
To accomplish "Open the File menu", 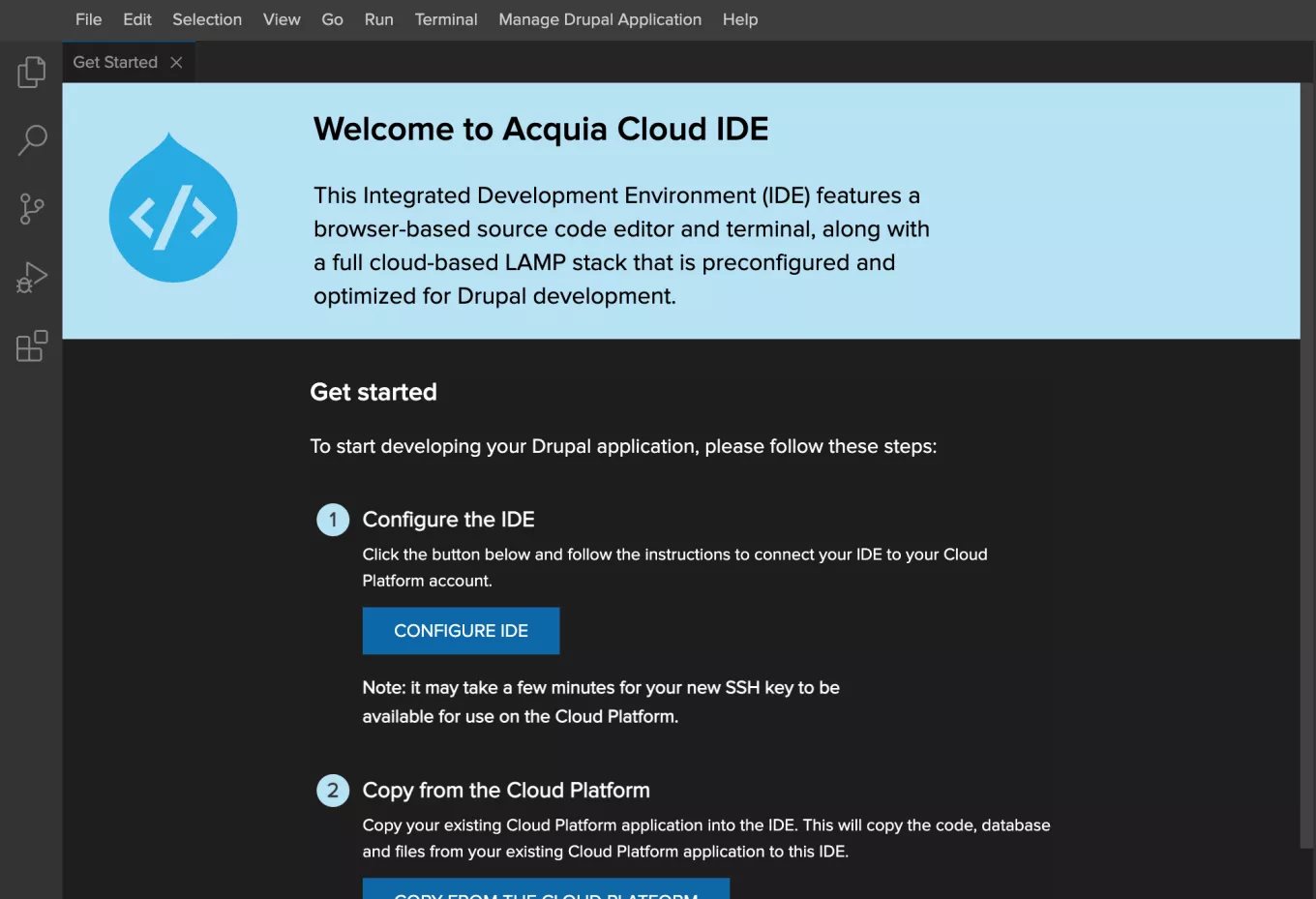I will pos(88,19).
